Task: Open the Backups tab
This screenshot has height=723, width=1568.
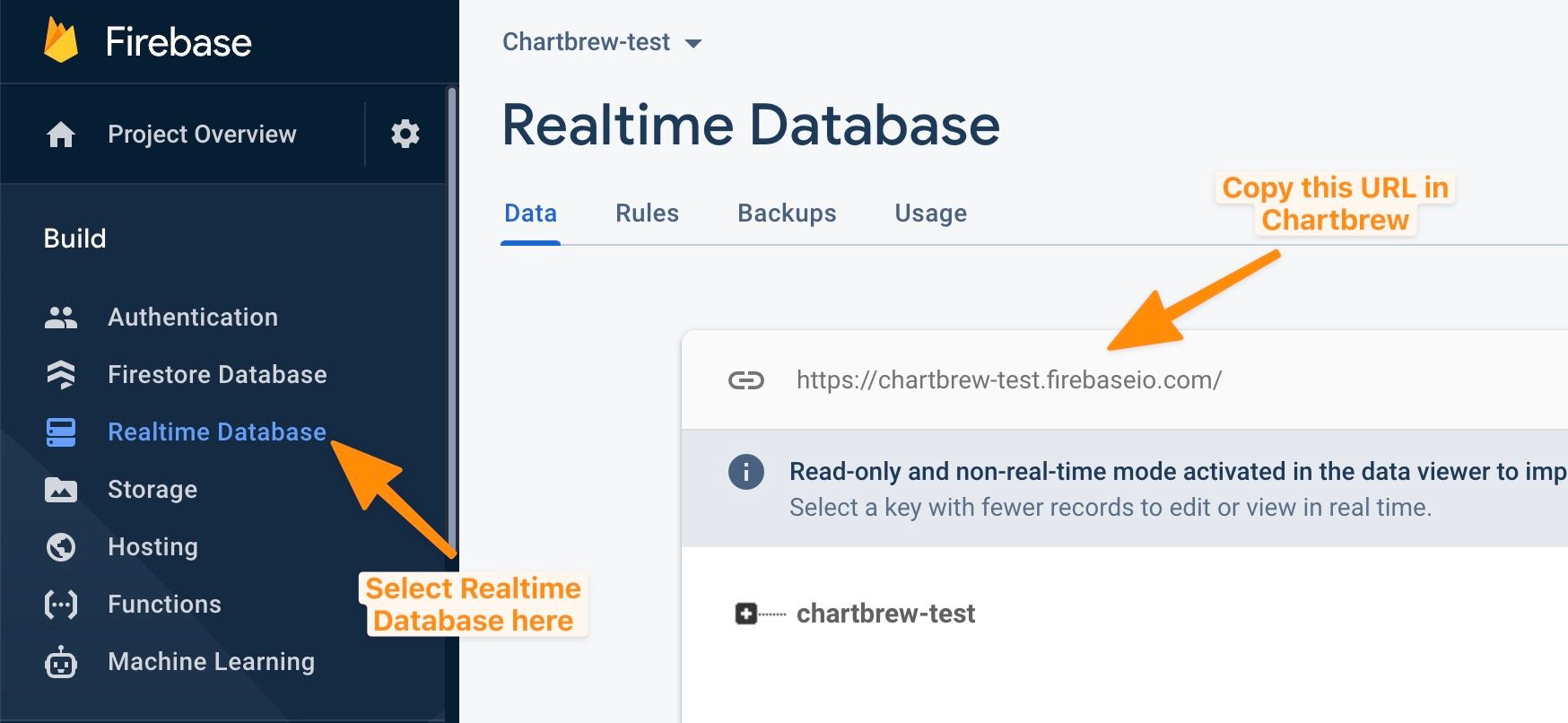Action: click(787, 213)
